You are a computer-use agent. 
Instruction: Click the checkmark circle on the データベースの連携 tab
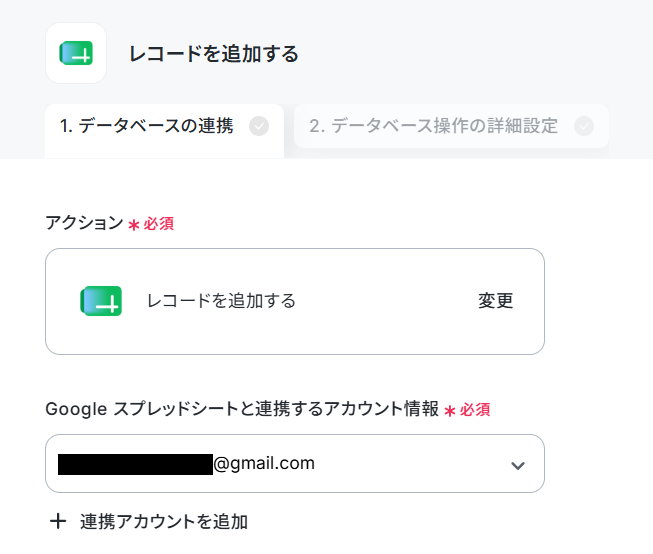coord(259,126)
